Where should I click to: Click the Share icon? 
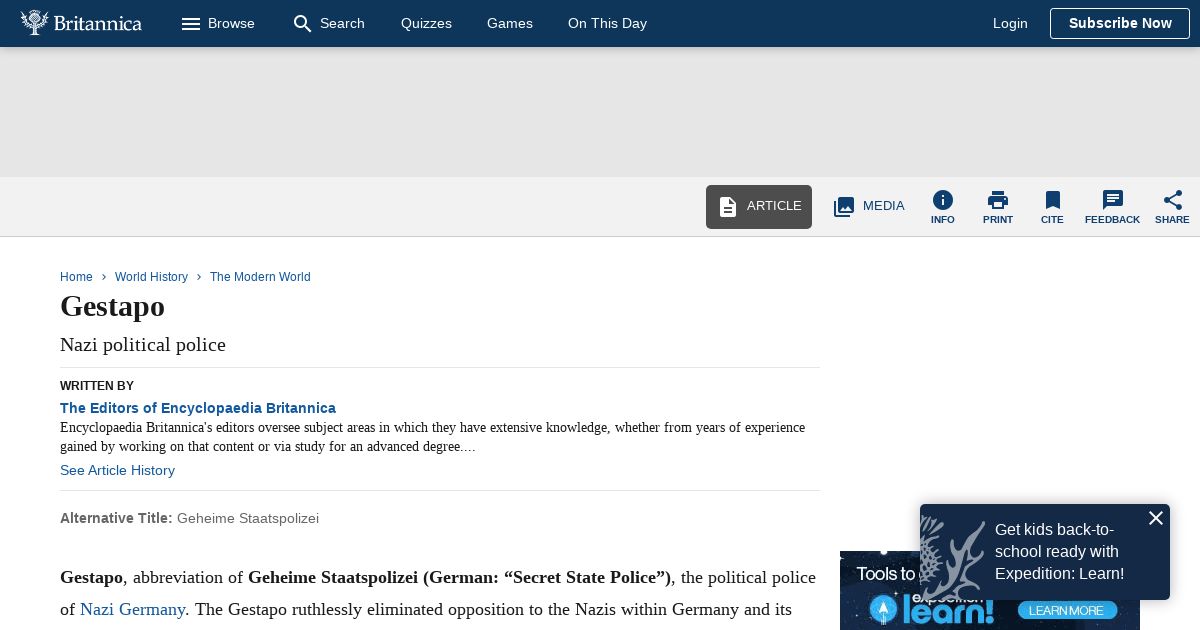click(1173, 200)
